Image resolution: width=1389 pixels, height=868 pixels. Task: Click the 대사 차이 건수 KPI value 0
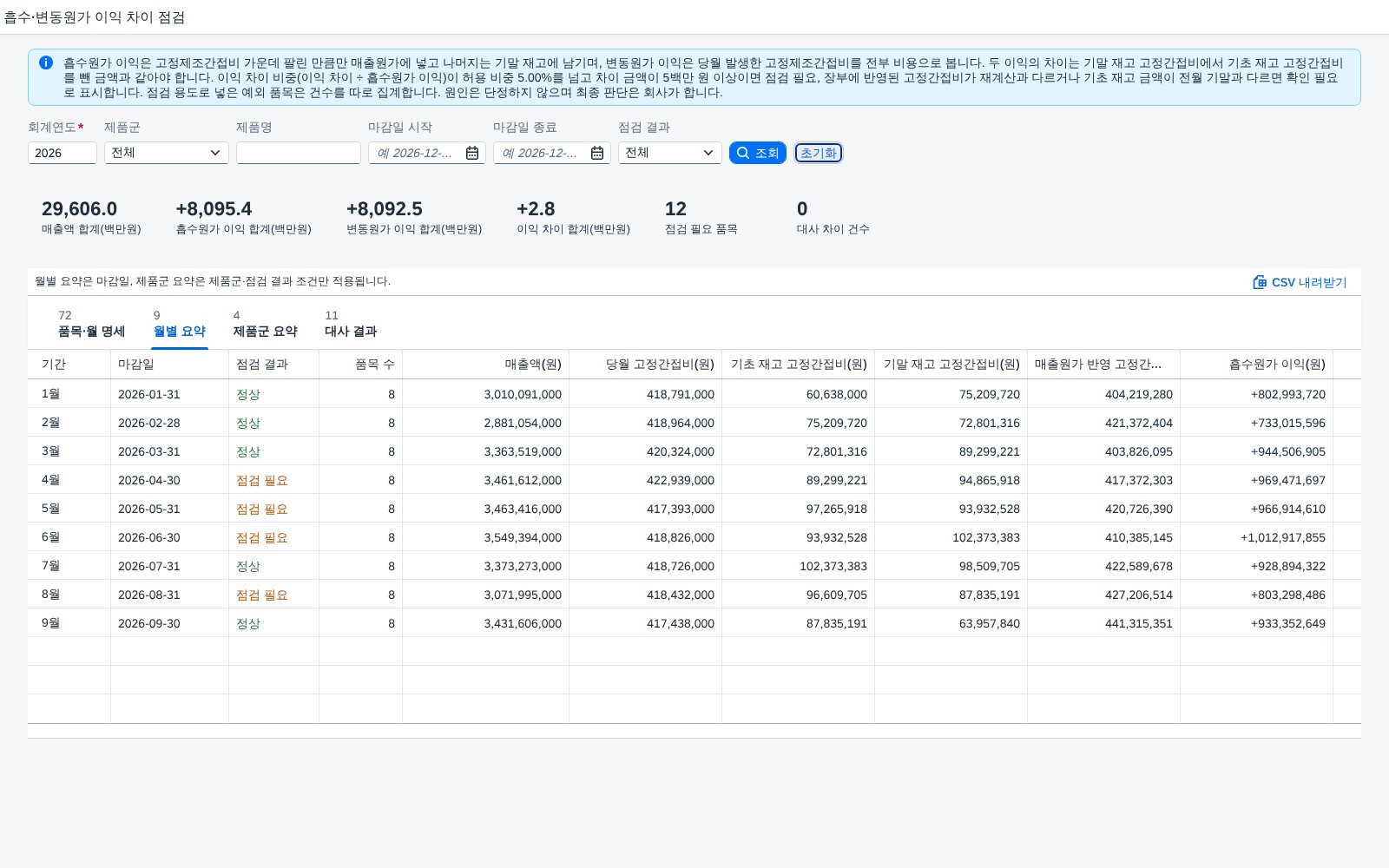802,209
